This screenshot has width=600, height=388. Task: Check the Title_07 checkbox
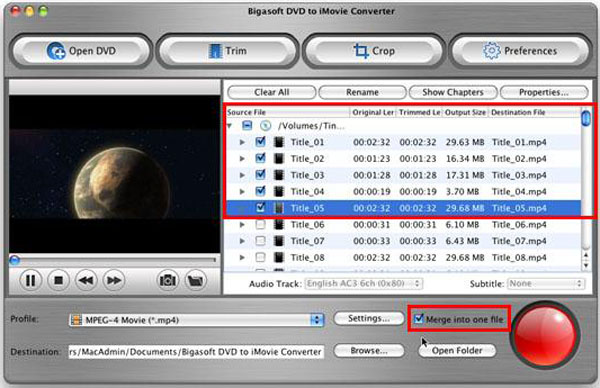pyautogui.click(x=261, y=241)
